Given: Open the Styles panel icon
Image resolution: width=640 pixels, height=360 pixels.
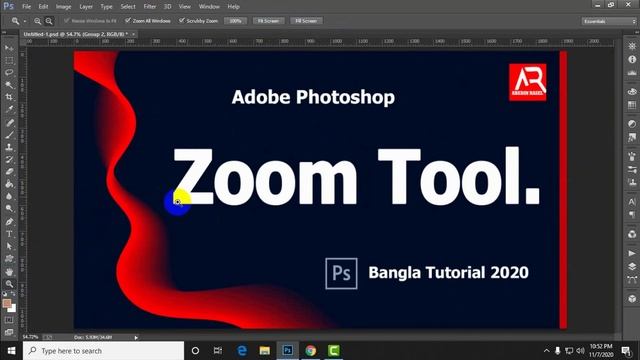Looking at the screenshot, I should pos(632,138).
